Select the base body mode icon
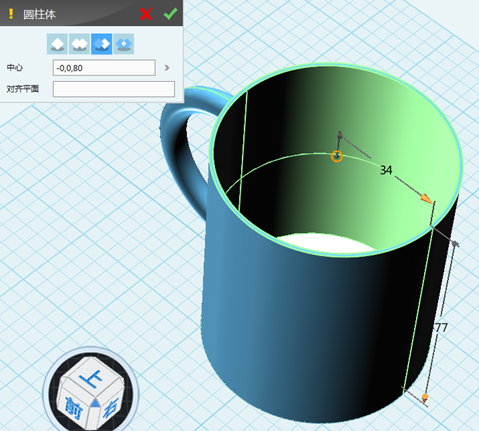479x431 pixels. [57, 44]
